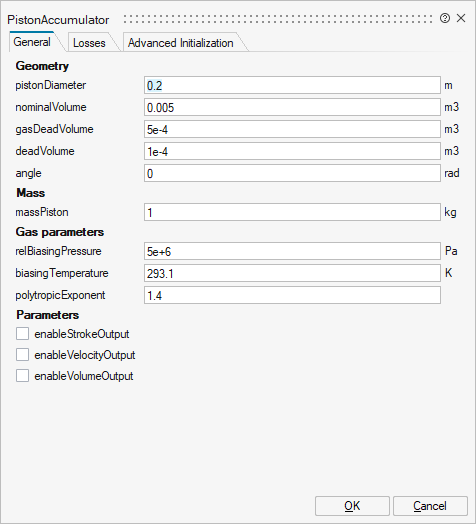The image size is (476, 524).
Task: Click the massPiston input field
Action: (x=292, y=212)
